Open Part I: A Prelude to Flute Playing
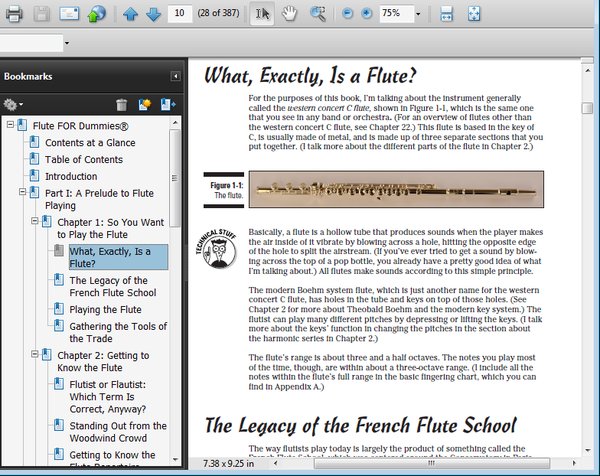 (x=99, y=199)
